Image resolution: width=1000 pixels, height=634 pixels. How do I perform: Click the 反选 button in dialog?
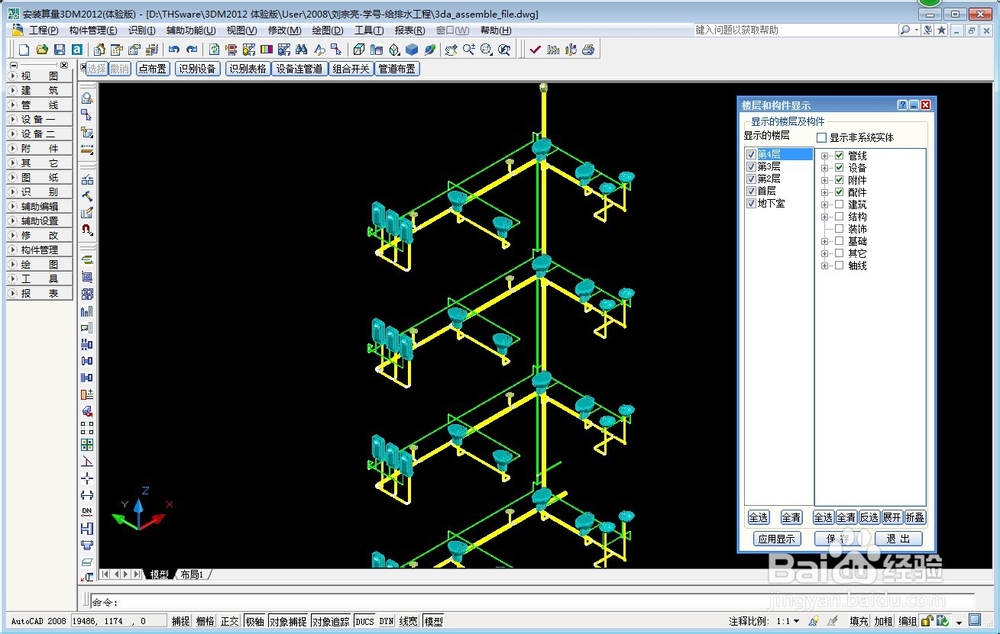(x=869, y=517)
